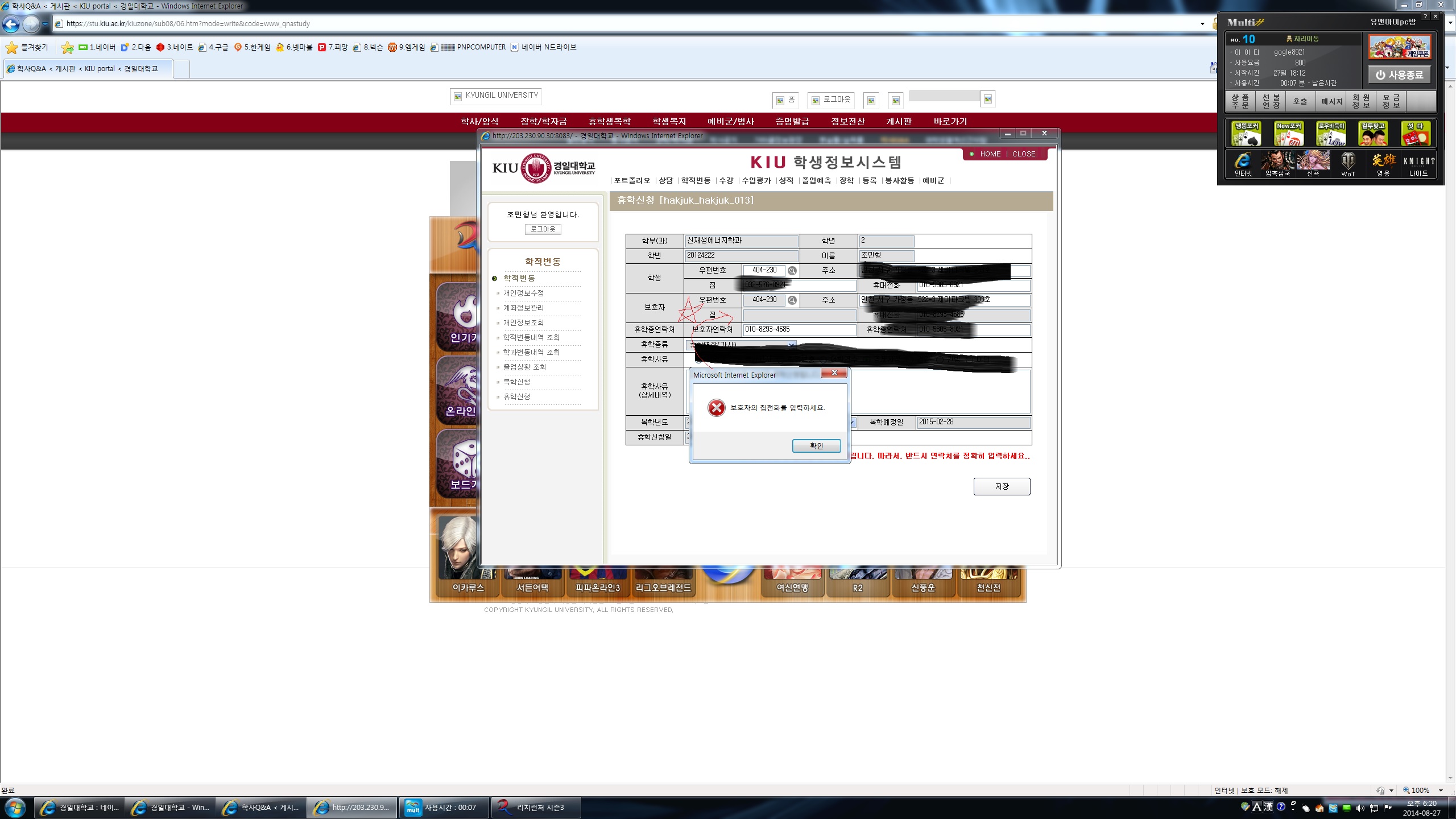Click 저장 (Save) button on form
1456x819 pixels.
click(1001, 485)
